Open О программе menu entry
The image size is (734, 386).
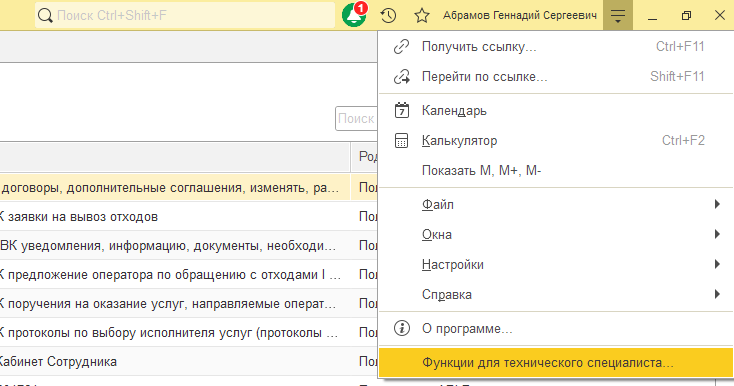click(x=556, y=328)
